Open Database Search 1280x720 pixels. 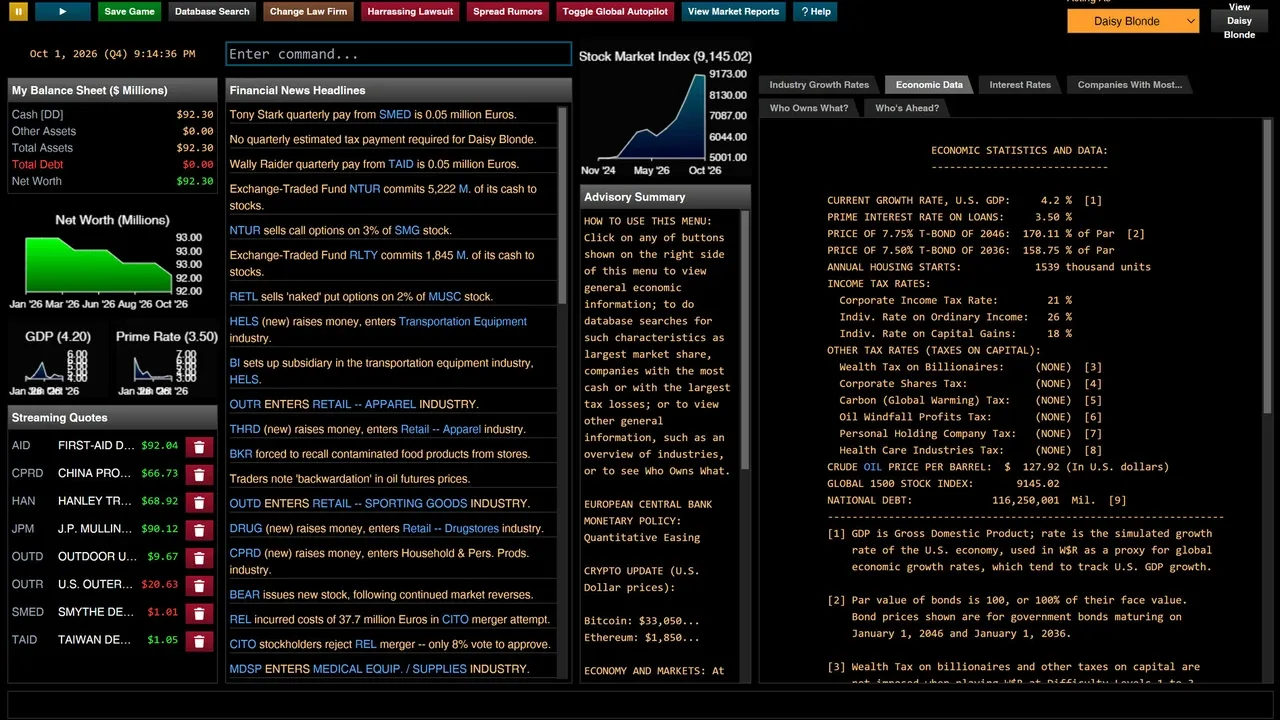click(212, 12)
